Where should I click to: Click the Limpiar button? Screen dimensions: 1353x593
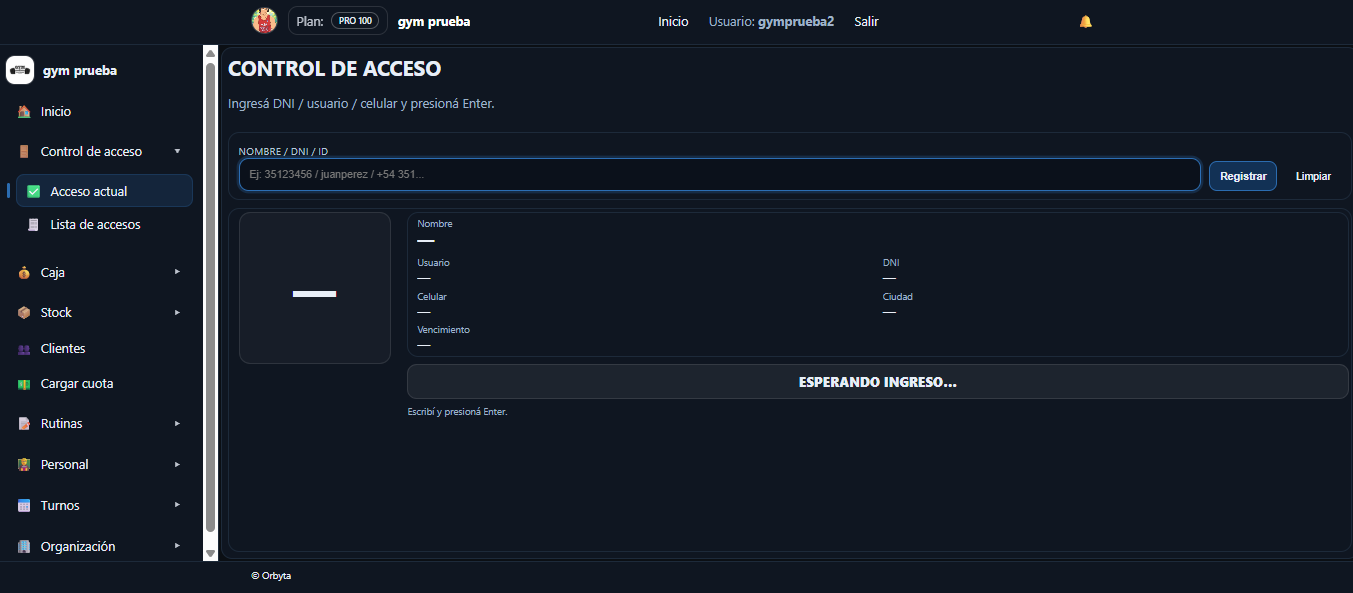point(1313,175)
